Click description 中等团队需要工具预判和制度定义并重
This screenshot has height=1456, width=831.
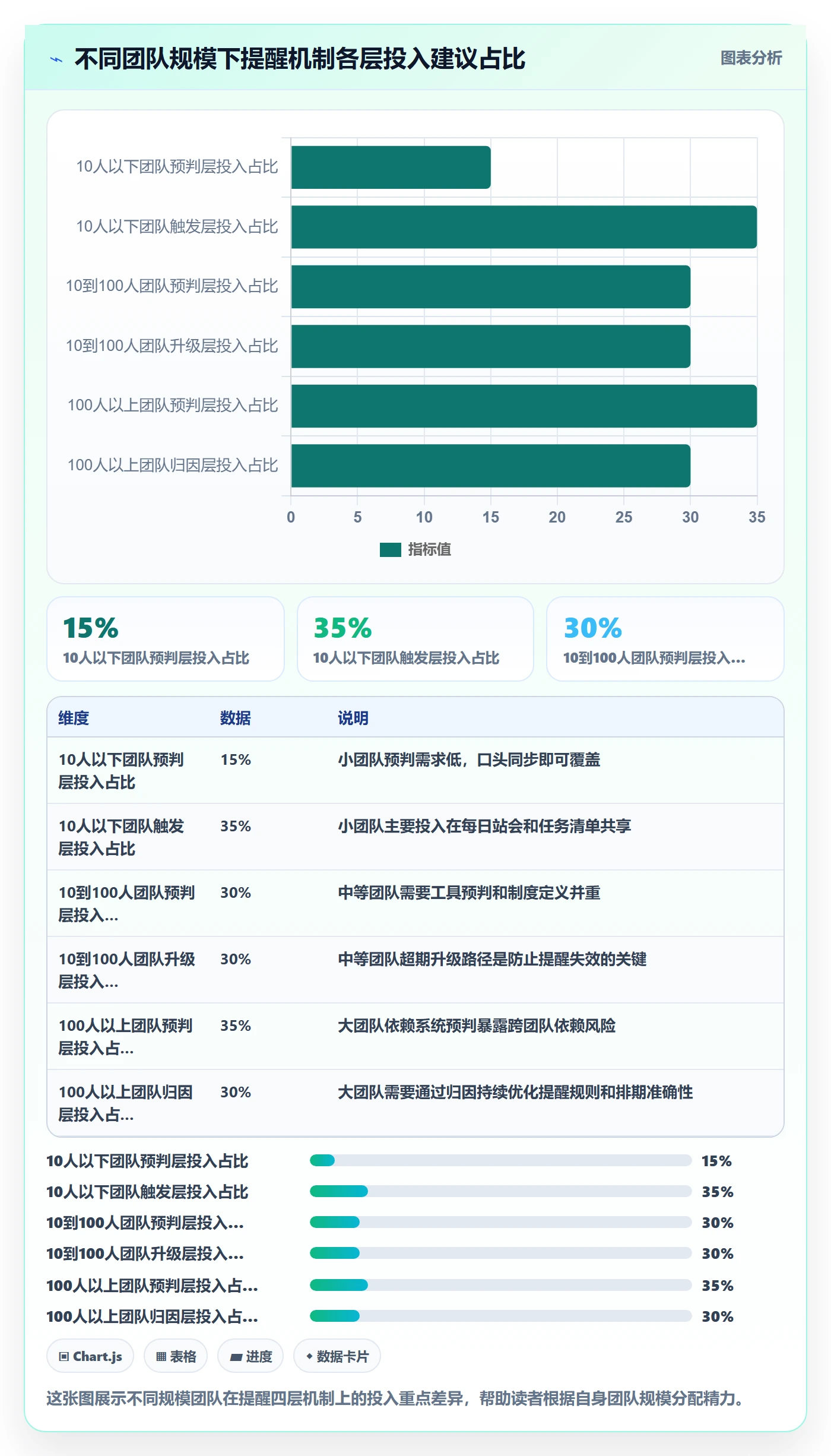tap(469, 892)
